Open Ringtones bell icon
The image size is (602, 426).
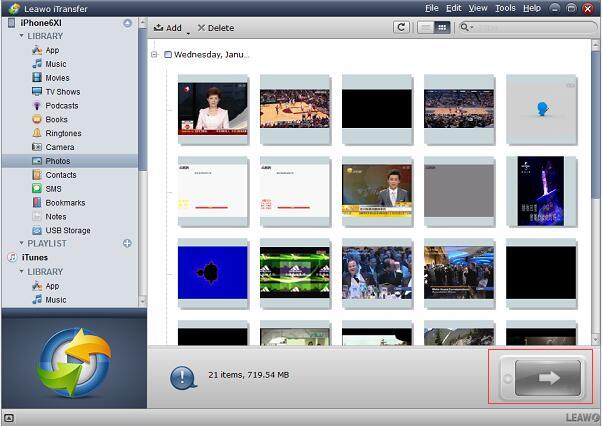(x=37, y=134)
